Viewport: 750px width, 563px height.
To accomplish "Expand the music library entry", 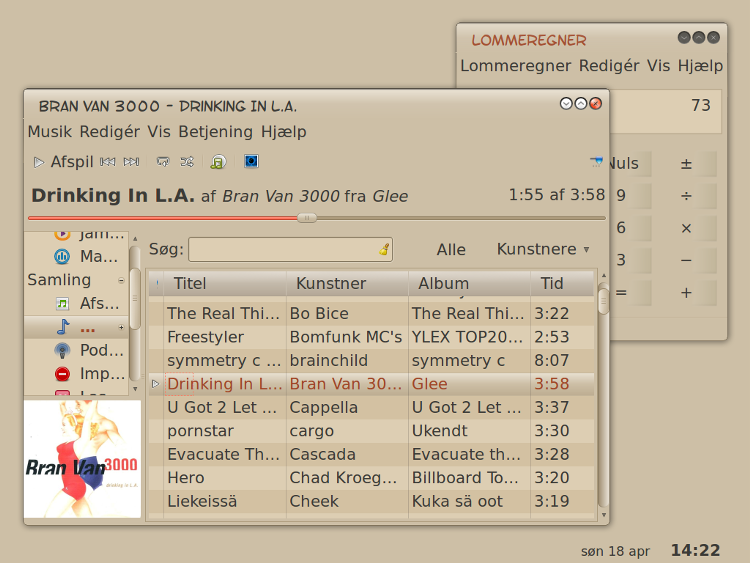I will 121,328.
